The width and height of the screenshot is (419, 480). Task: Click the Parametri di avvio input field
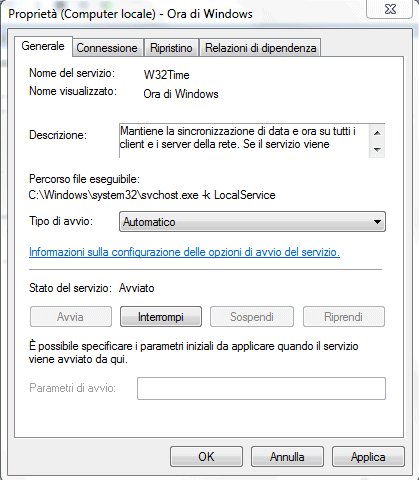click(261, 388)
